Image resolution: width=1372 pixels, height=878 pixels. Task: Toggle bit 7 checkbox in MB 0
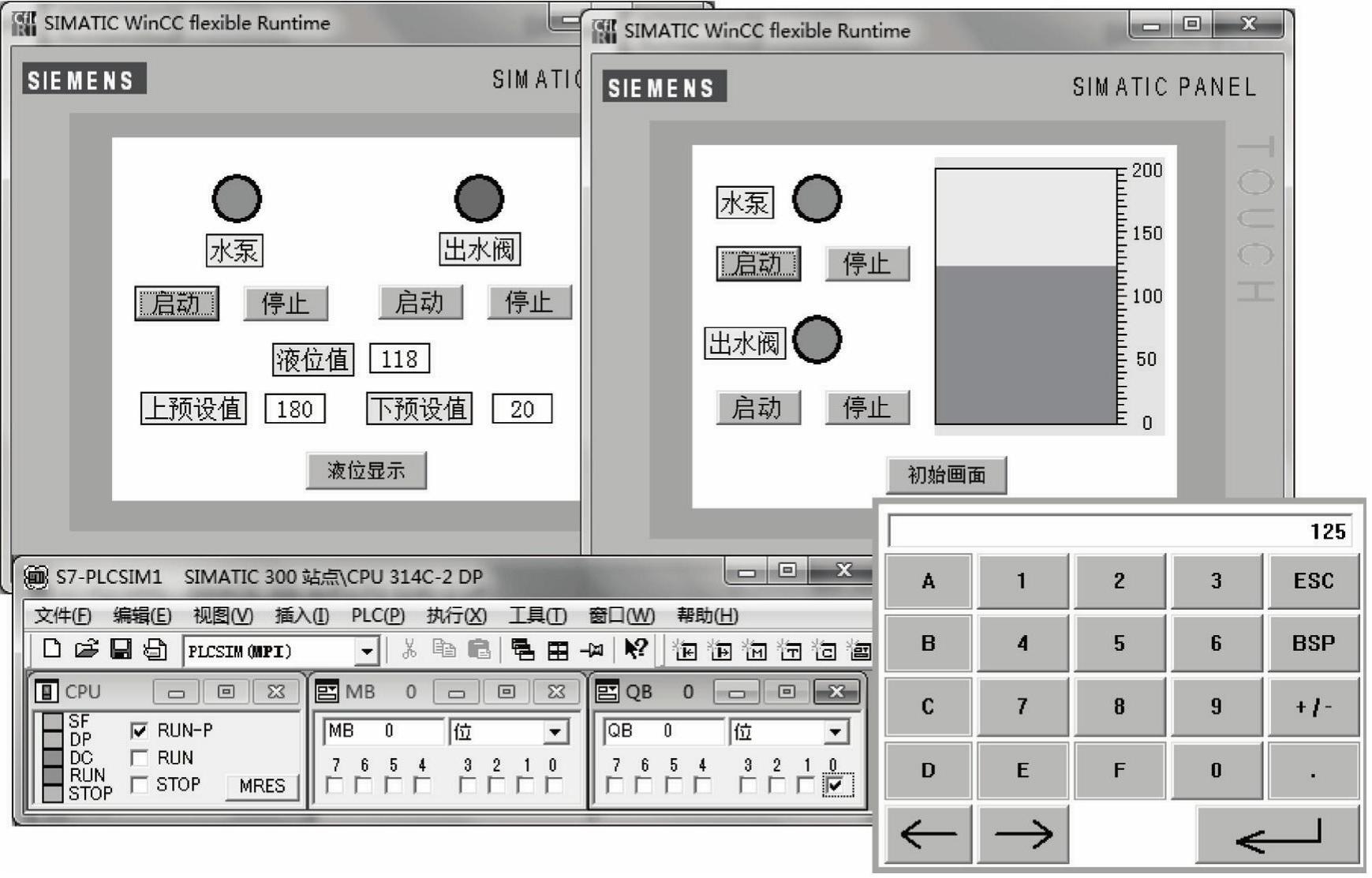click(335, 785)
